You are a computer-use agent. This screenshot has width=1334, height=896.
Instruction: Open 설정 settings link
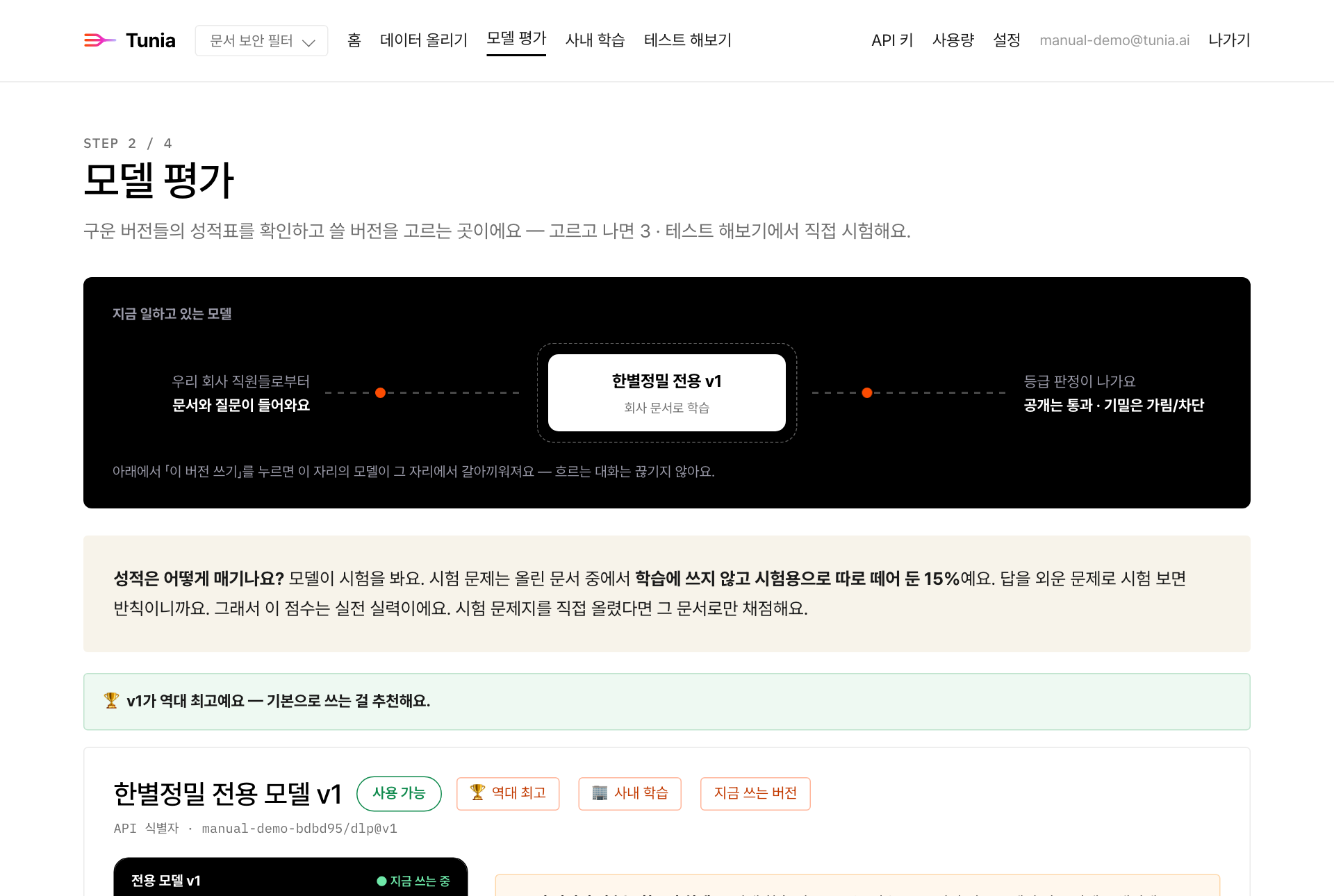click(x=1007, y=40)
